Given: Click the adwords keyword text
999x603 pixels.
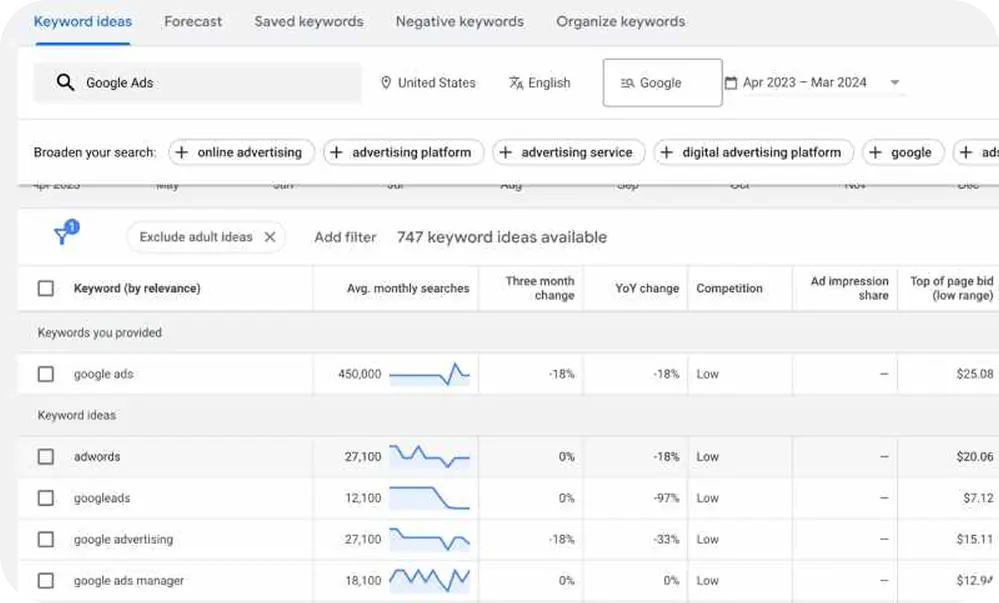Looking at the screenshot, I should (x=97, y=456).
